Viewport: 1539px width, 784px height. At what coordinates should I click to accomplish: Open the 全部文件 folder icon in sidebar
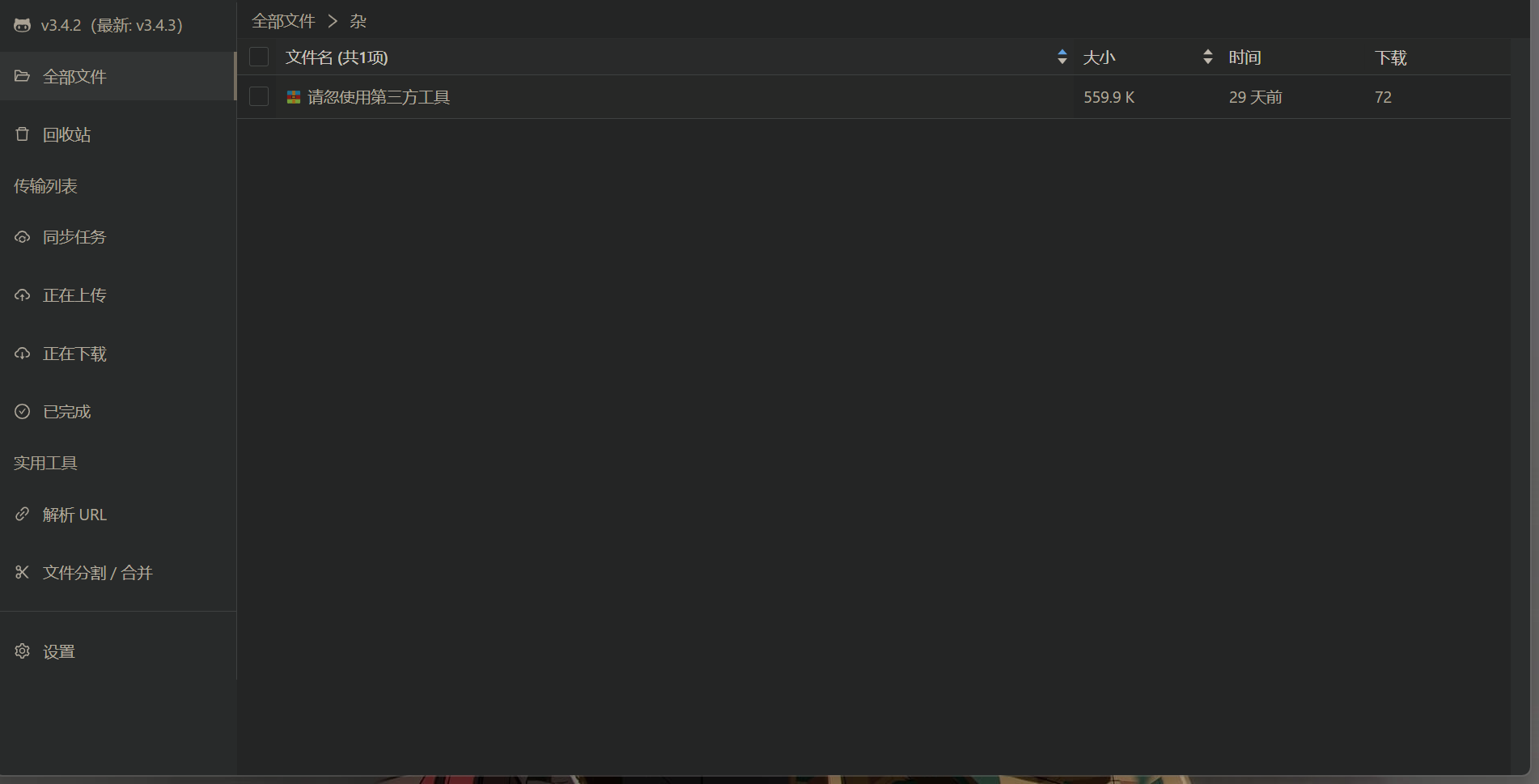[23, 76]
